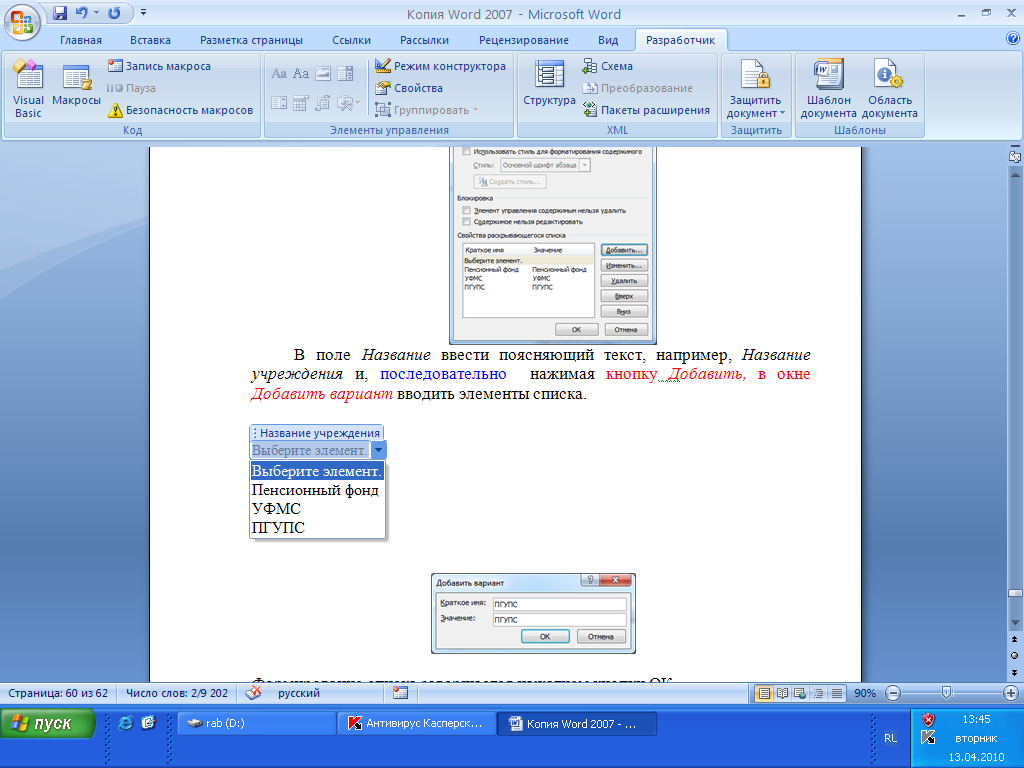Switch to the Рецензирование tab

[x=524, y=40]
